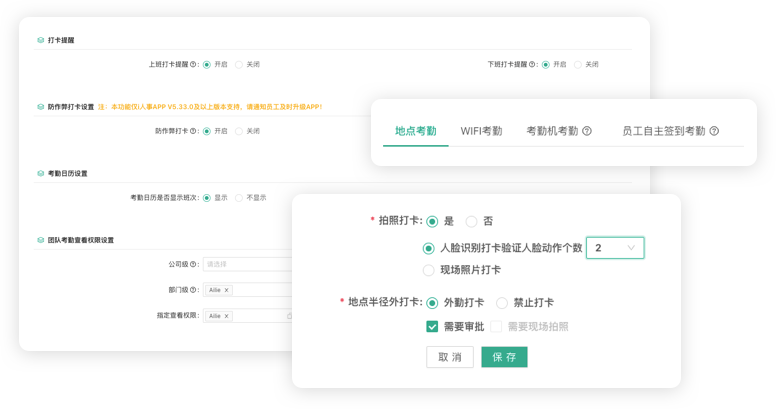This screenshot has width=776, height=409.
Task: Switch to the 地点考勤 tab
Action: (x=415, y=131)
